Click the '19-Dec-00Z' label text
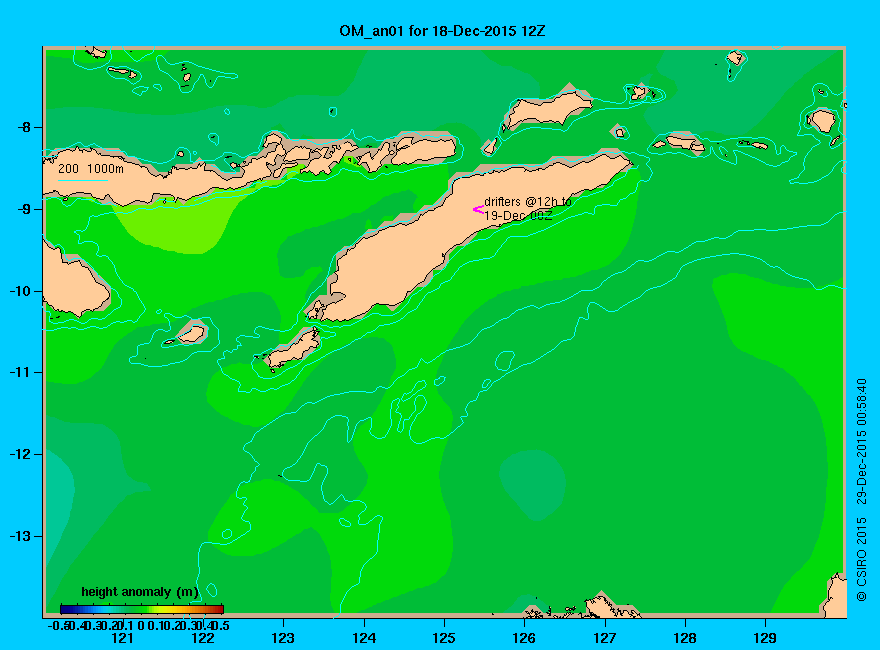880x650 pixels. [518, 216]
